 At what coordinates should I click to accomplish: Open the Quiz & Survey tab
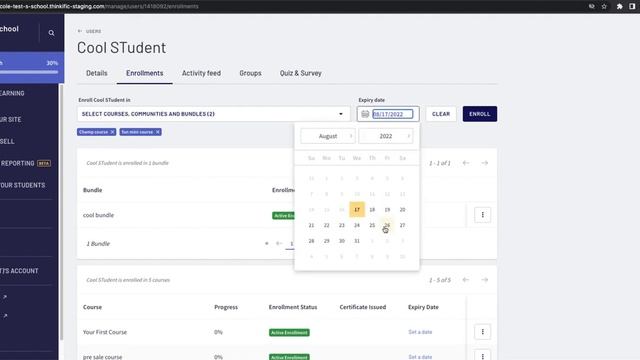300,73
